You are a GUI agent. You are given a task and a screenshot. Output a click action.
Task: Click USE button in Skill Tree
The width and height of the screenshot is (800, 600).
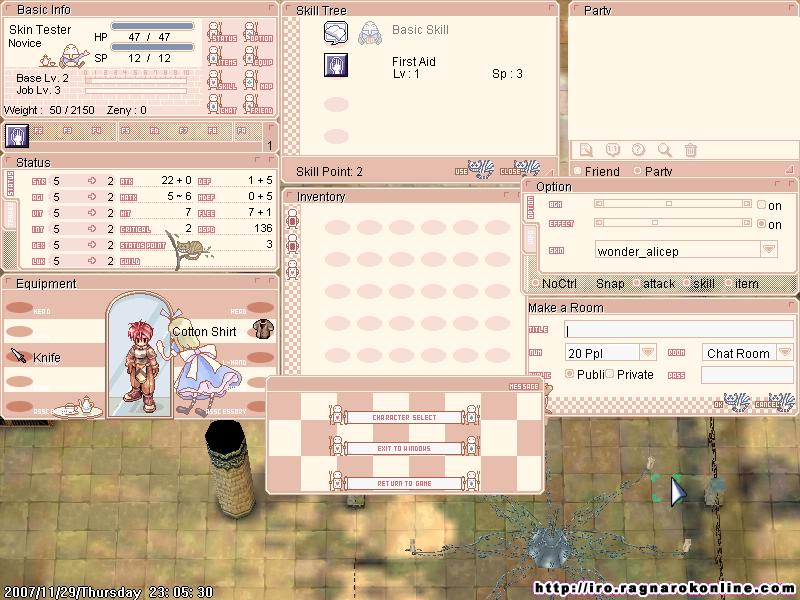click(474, 170)
